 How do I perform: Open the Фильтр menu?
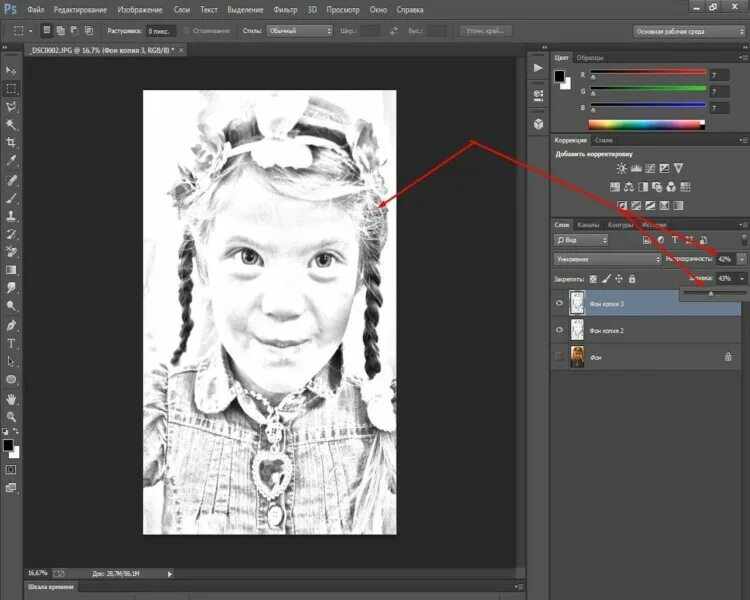[285, 10]
